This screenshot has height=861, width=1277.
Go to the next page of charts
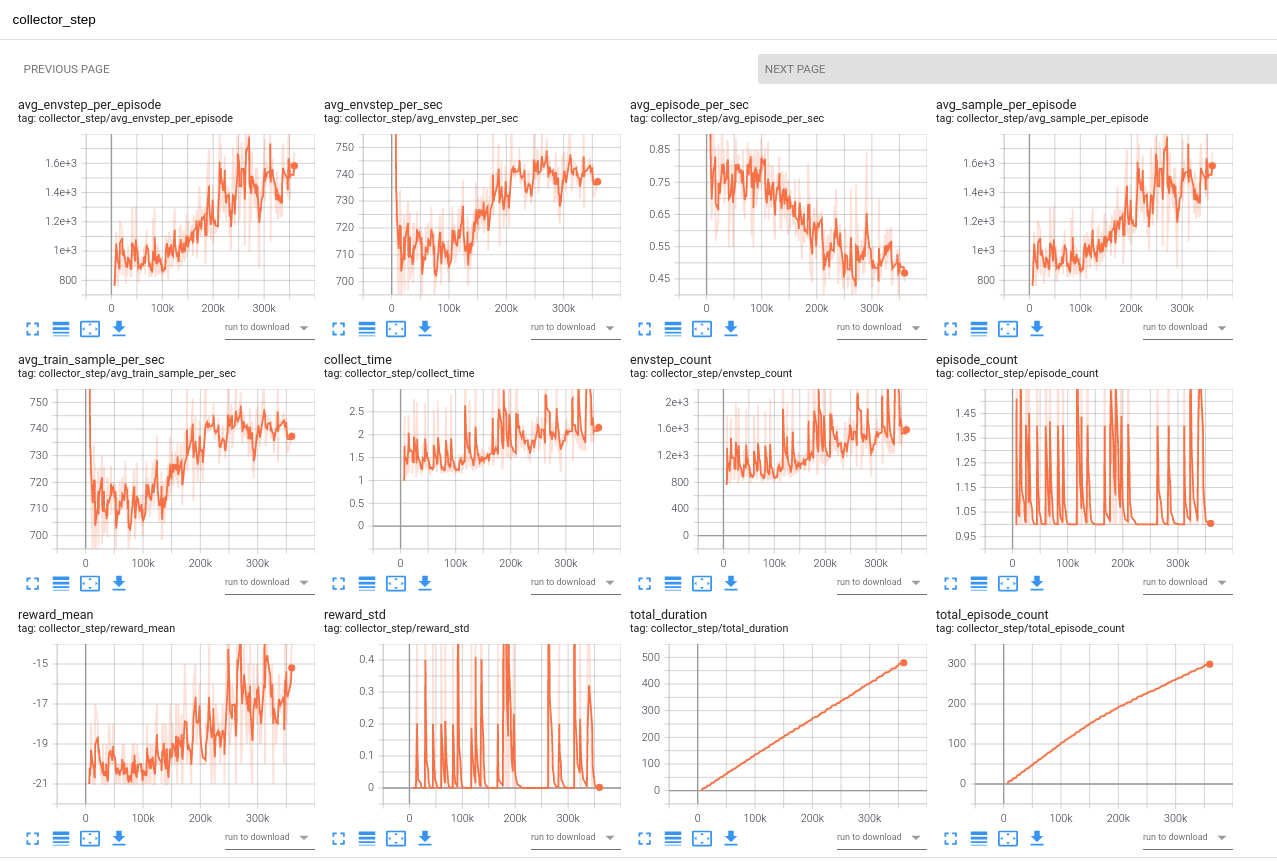pos(1017,69)
